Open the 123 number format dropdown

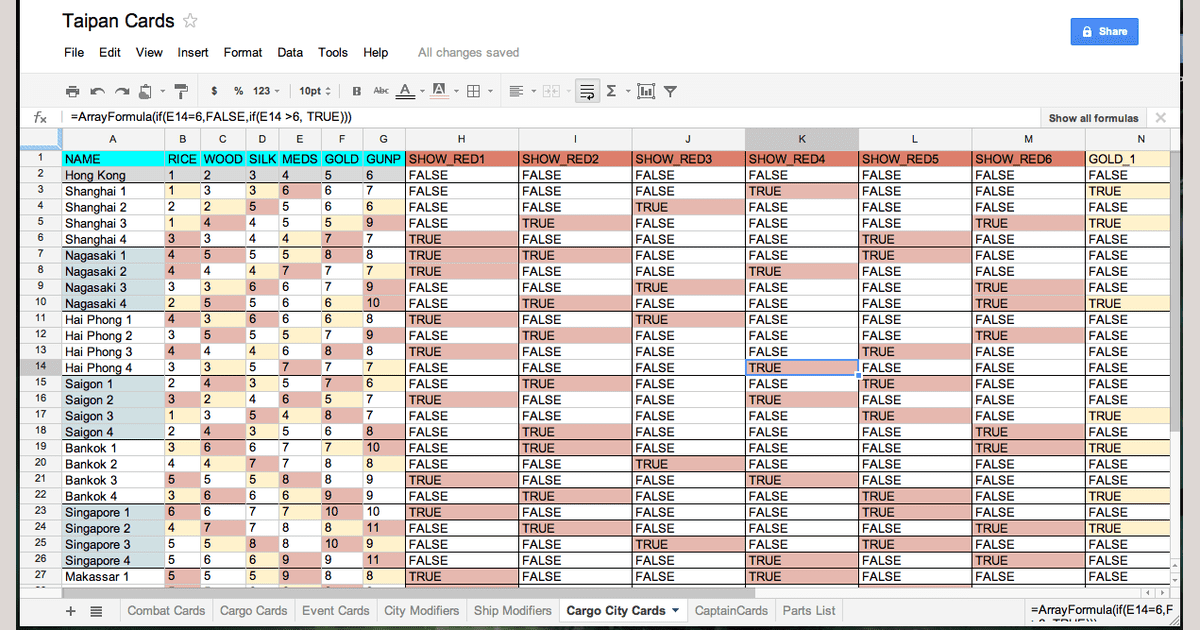(266, 91)
